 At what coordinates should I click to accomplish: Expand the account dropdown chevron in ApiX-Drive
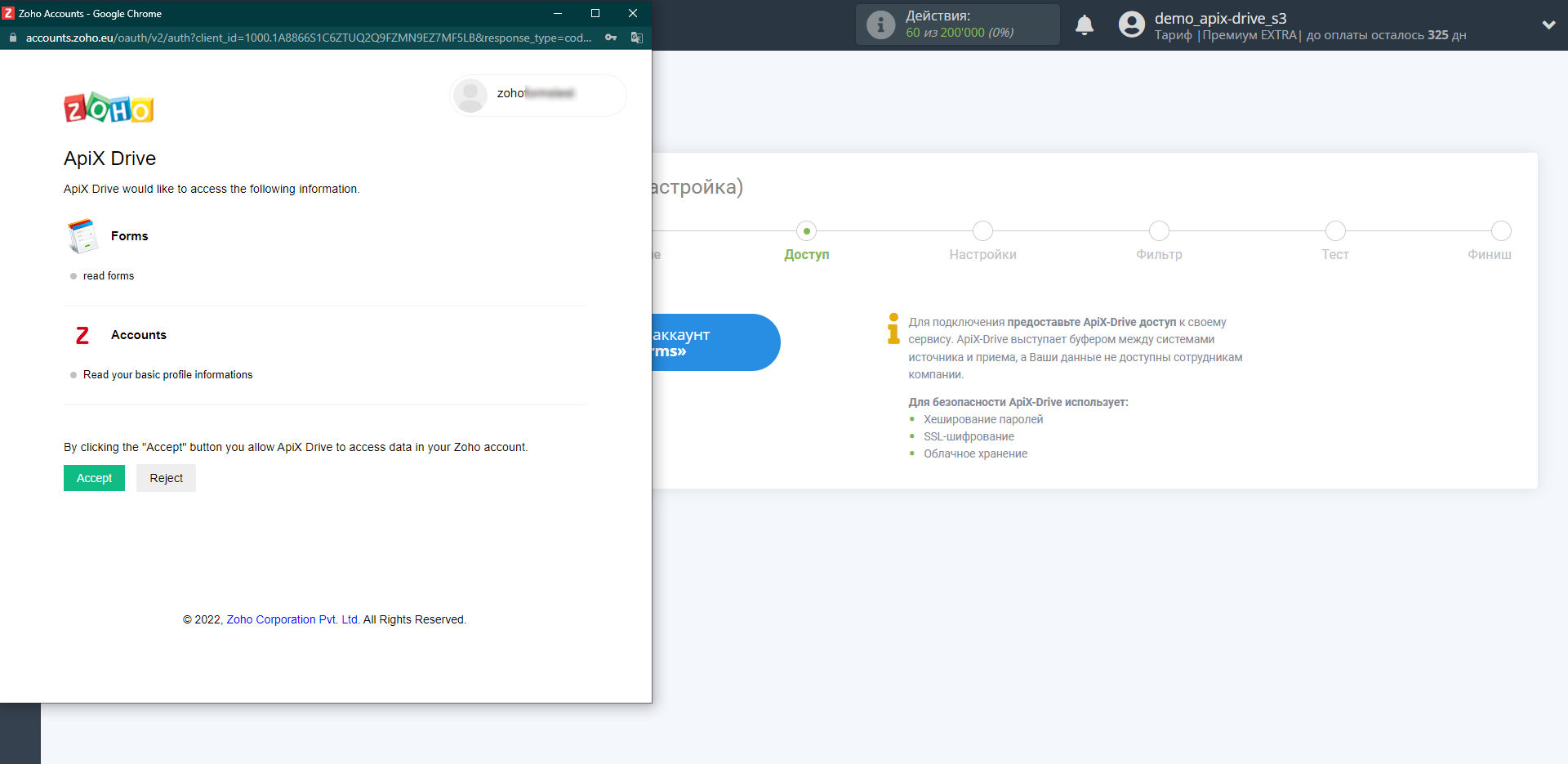click(1548, 25)
